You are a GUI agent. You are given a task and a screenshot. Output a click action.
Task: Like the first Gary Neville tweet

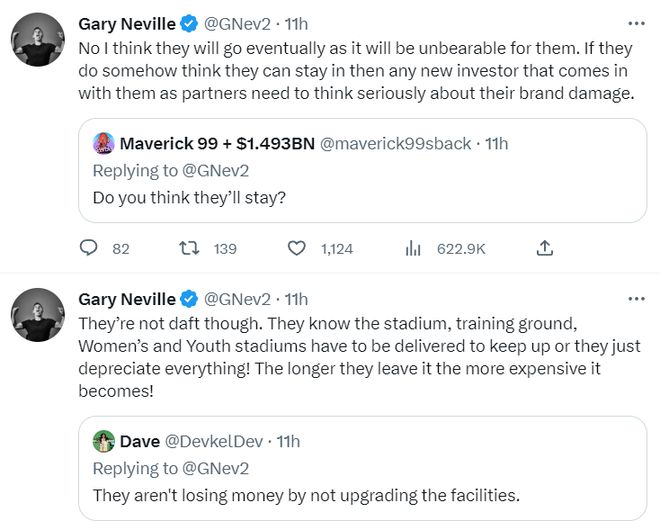click(x=297, y=248)
